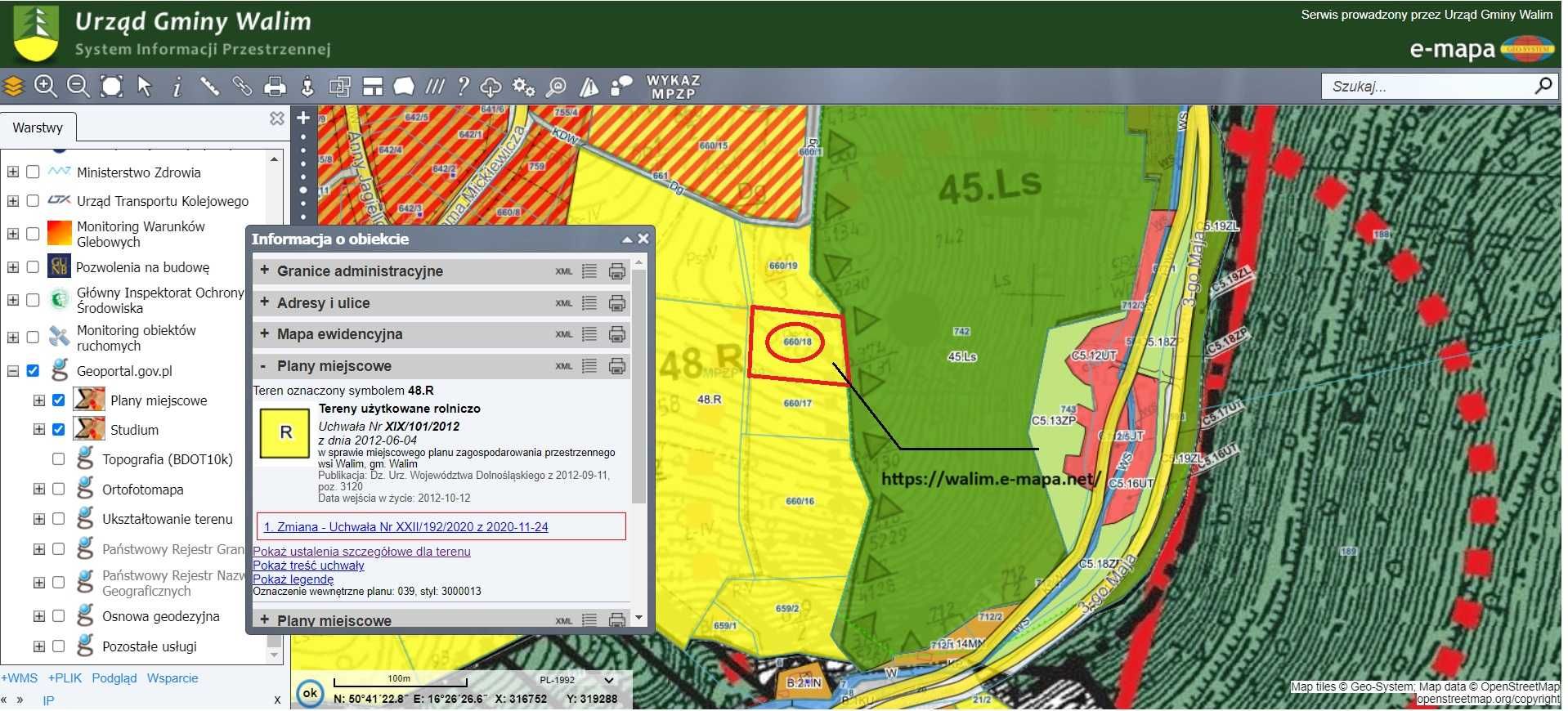Click the yellow R land-use swatch
The height and width of the screenshot is (711, 1568).
click(285, 432)
